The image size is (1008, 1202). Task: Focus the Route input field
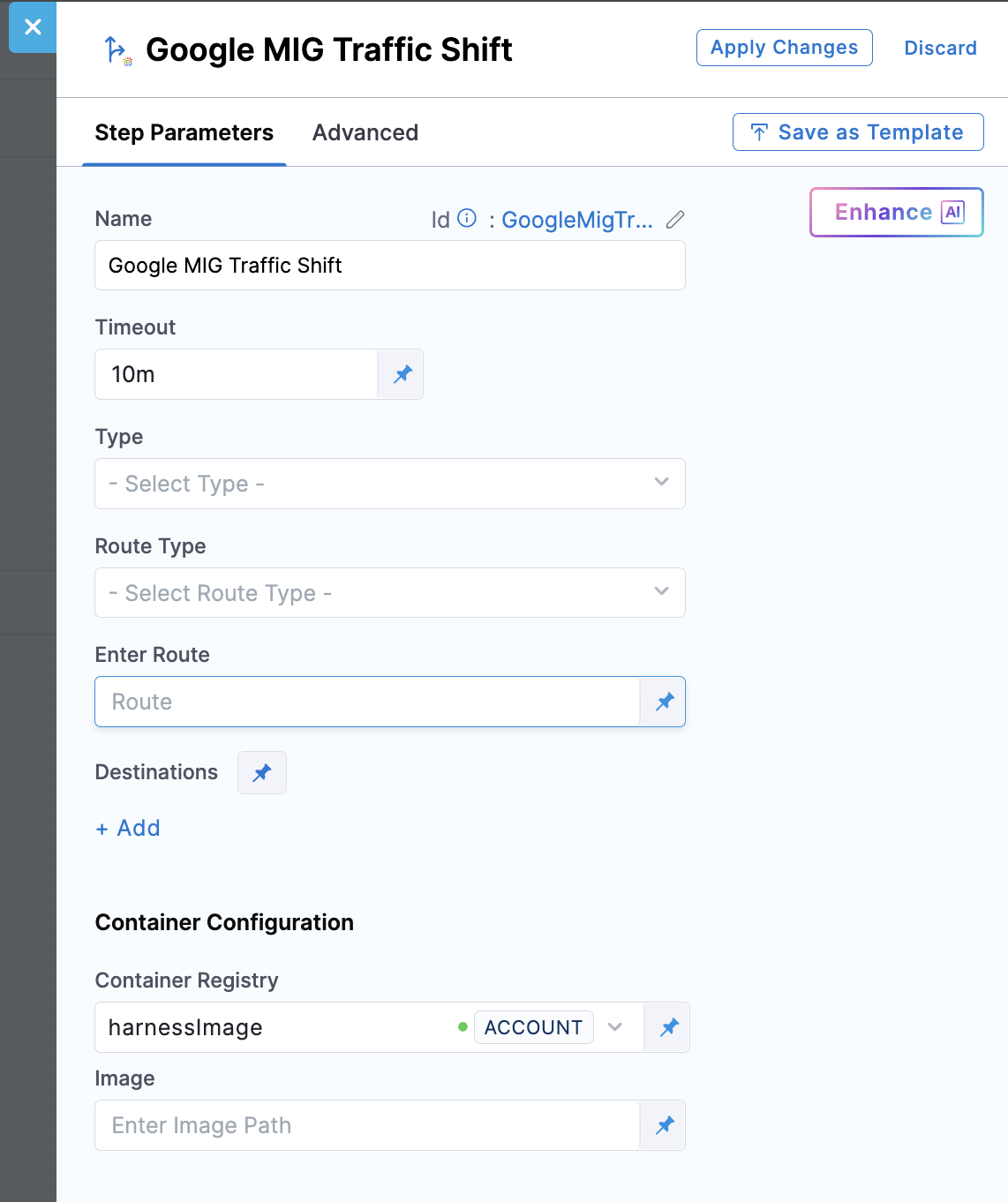[366, 702]
